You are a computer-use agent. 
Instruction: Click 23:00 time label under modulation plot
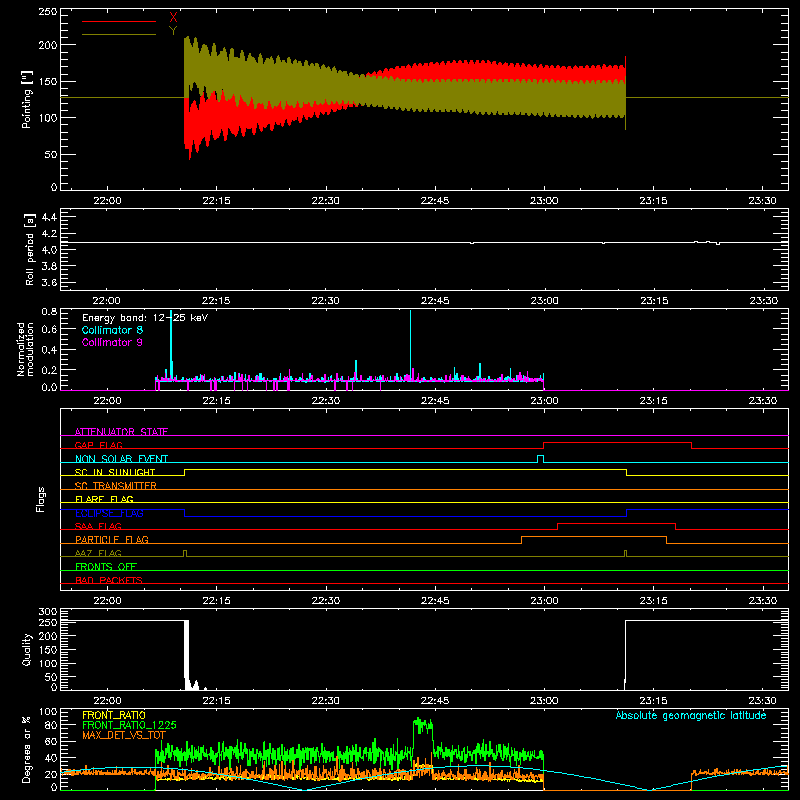(544, 401)
